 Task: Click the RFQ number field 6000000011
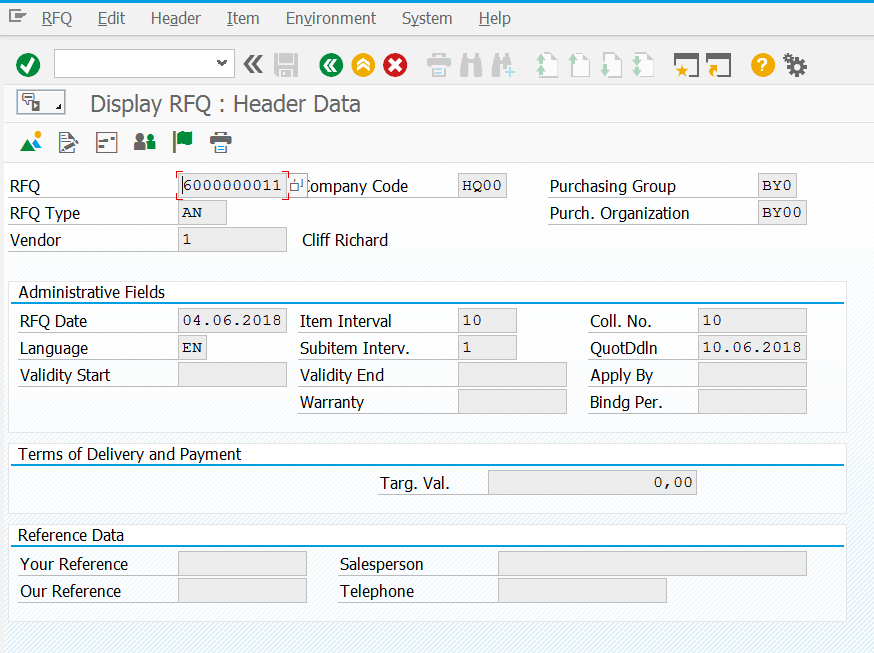pos(232,185)
